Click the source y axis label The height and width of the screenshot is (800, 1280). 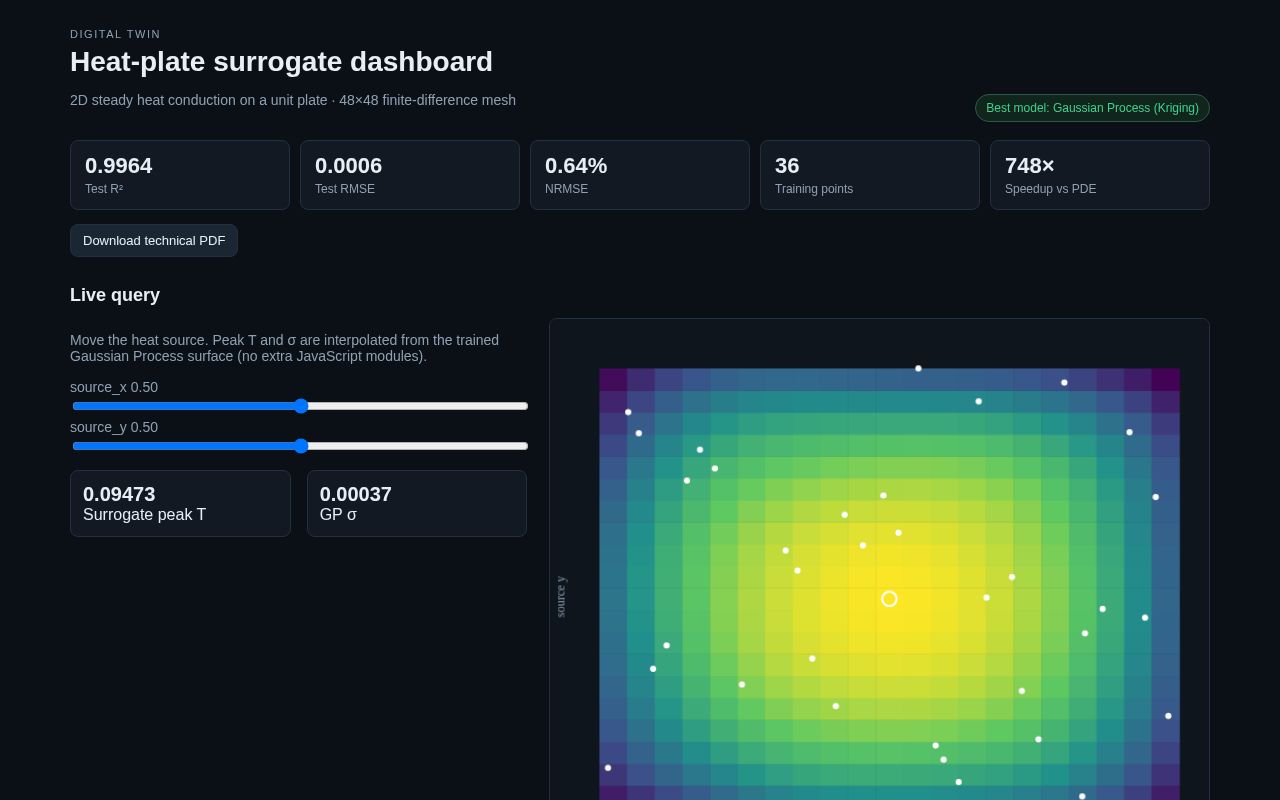coord(561,597)
